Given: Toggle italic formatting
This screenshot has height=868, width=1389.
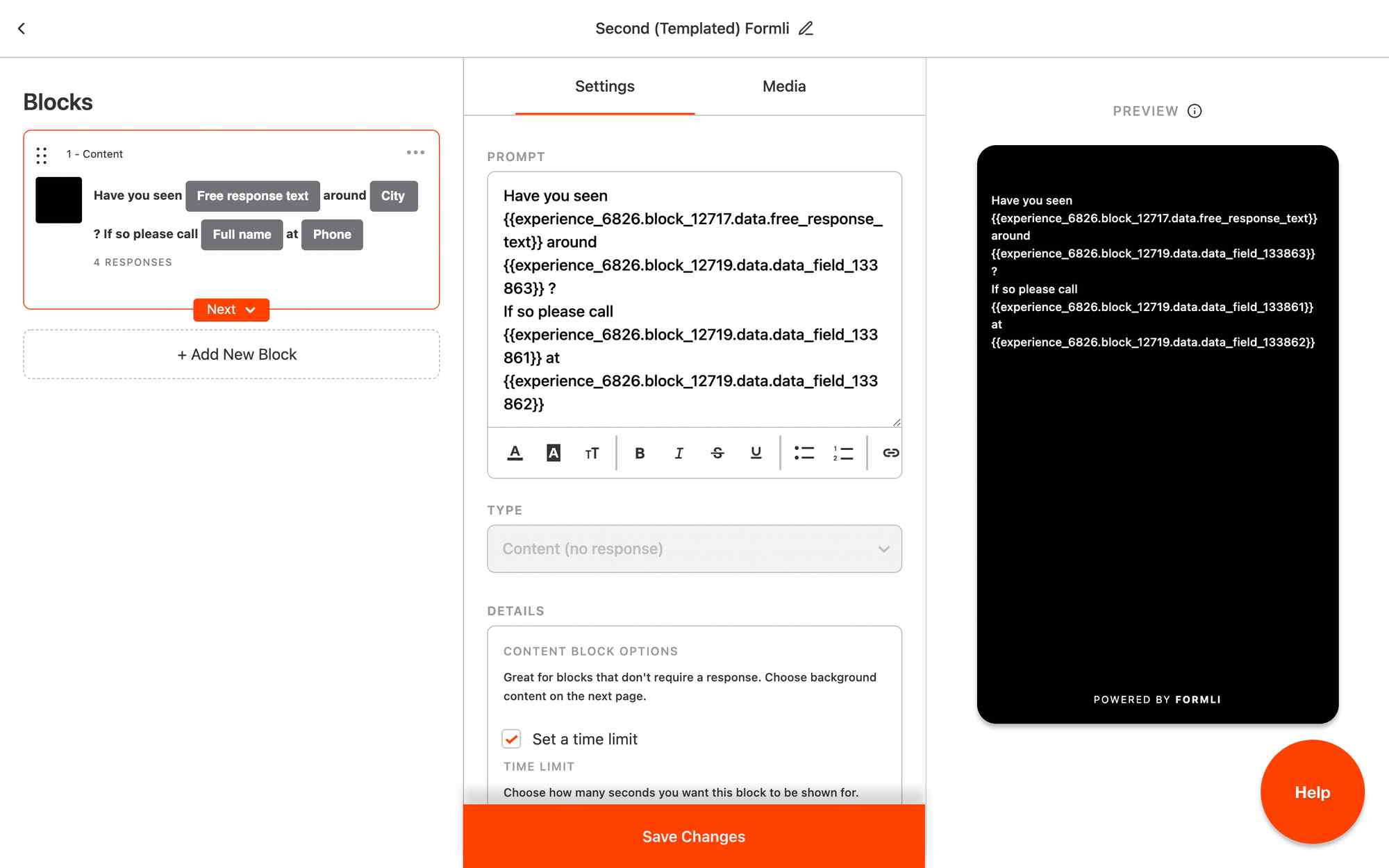Looking at the screenshot, I should click(x=679, y=453).
